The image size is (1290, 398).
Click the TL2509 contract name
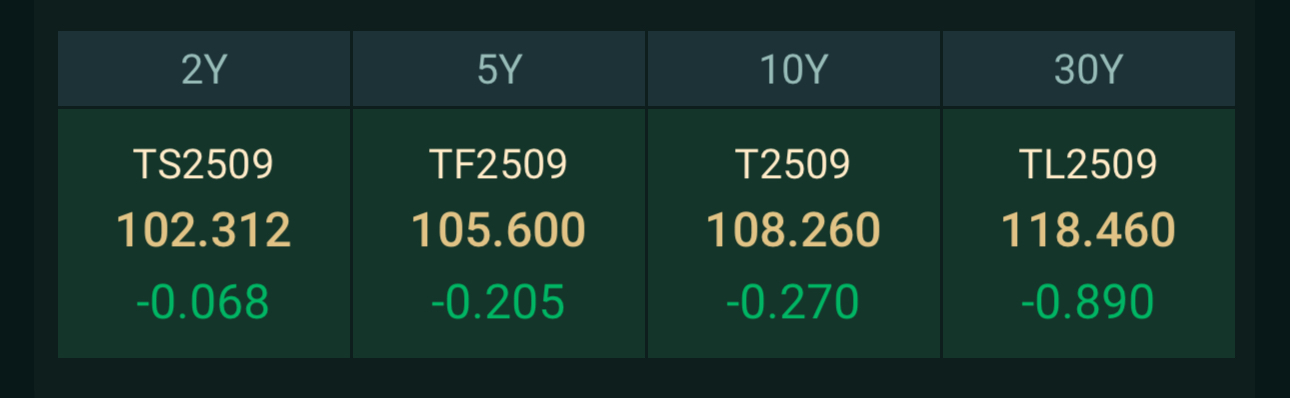coord(1089,164)
